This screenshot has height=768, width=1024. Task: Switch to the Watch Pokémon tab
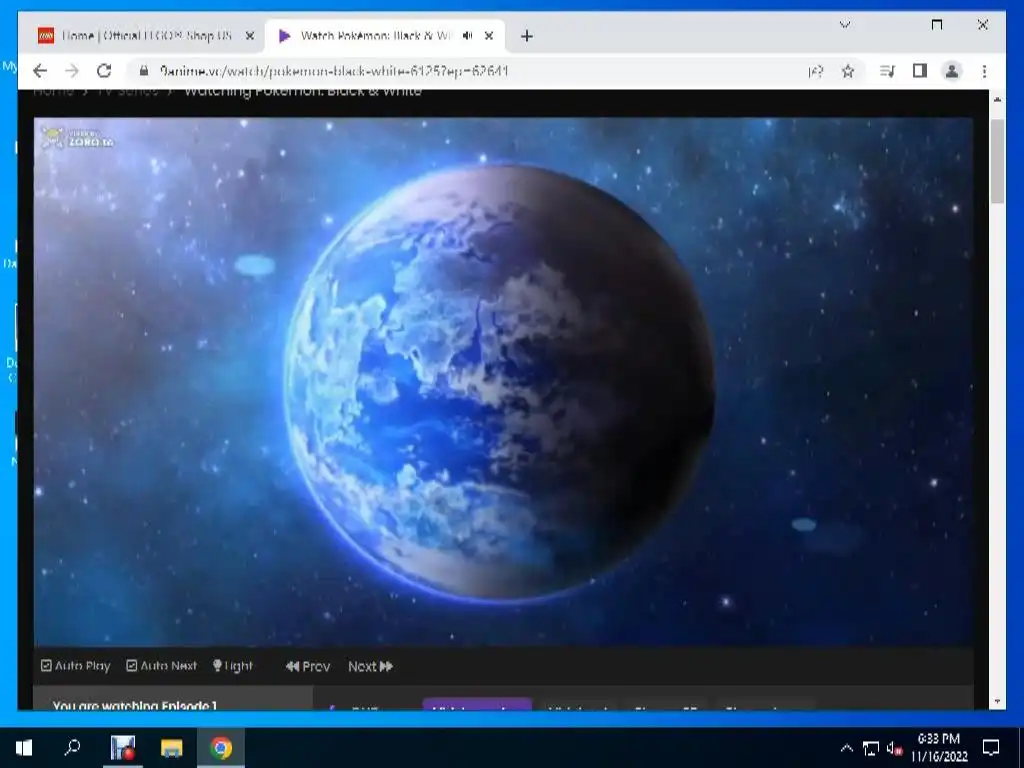click(376, 36)
